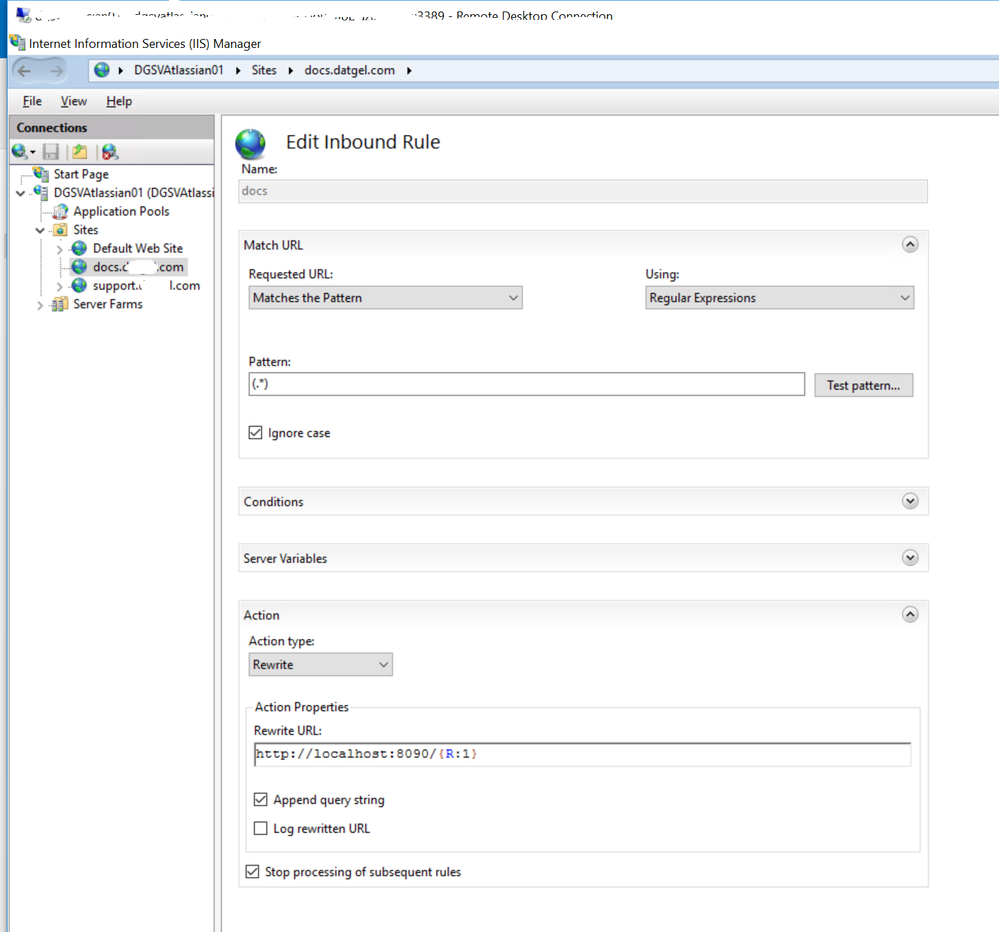
Task: Click DGSVAtlassian01 in the breadcrumb
Action: coord(178,70)
